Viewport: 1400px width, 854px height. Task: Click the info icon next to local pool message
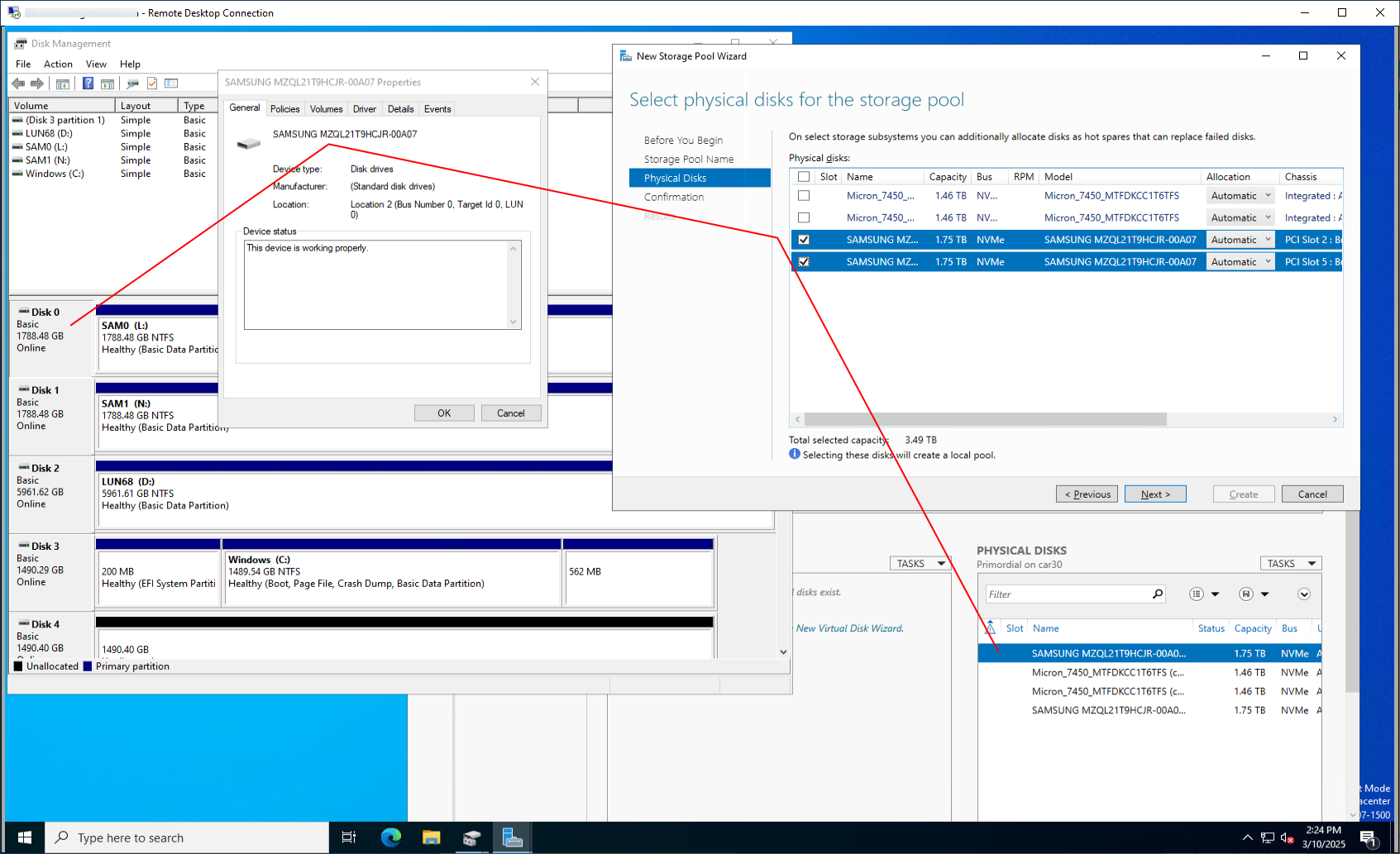795,454
